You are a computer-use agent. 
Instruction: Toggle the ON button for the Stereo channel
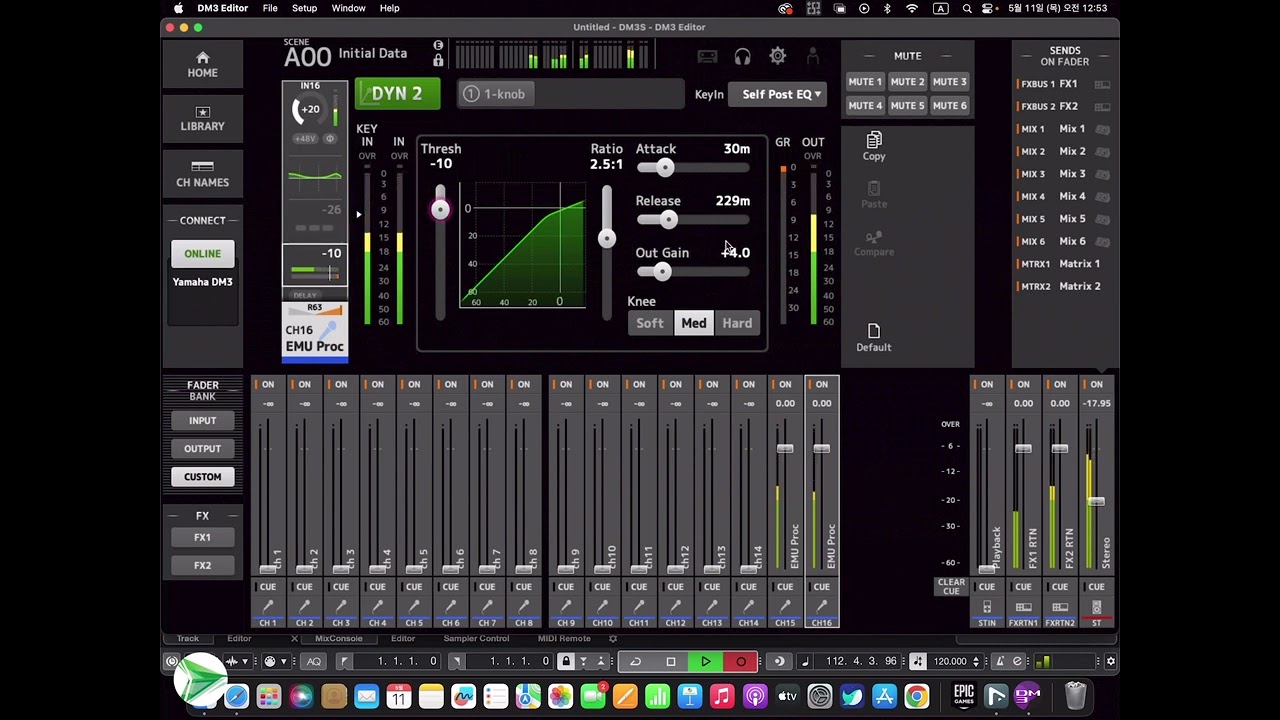point(1097,384)
